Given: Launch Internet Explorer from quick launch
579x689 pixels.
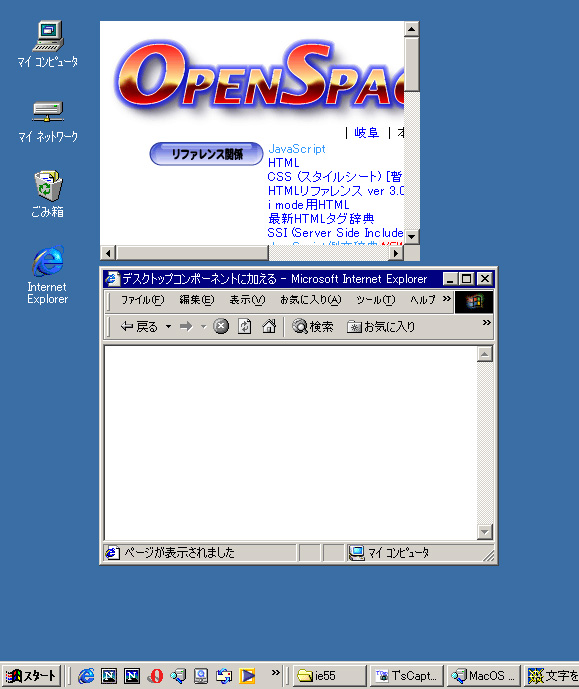Looking at the screenshot, I should pos(86,676).
